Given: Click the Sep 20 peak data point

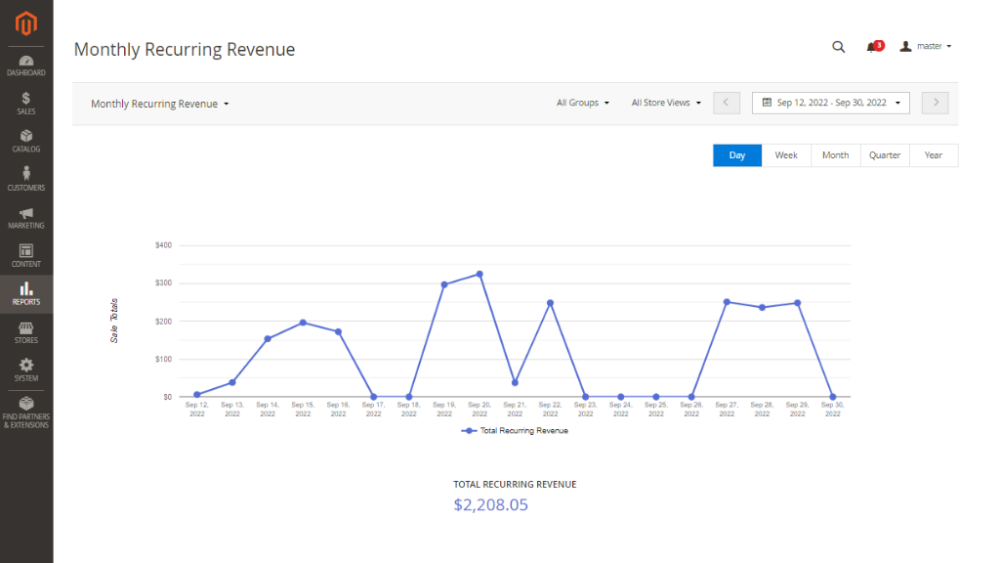Looking at the screenshot, I should [x=480, y=274].
